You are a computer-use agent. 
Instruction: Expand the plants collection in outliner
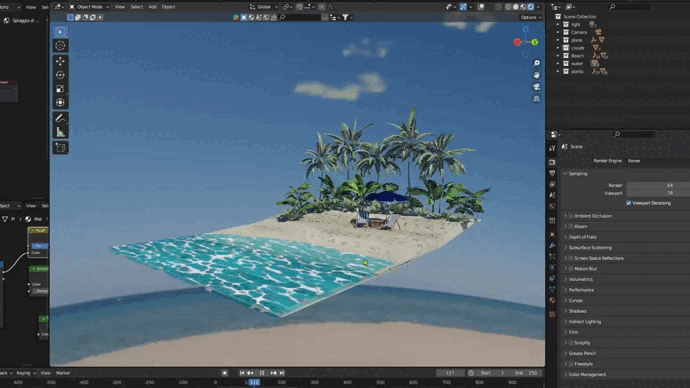[558, 71]
